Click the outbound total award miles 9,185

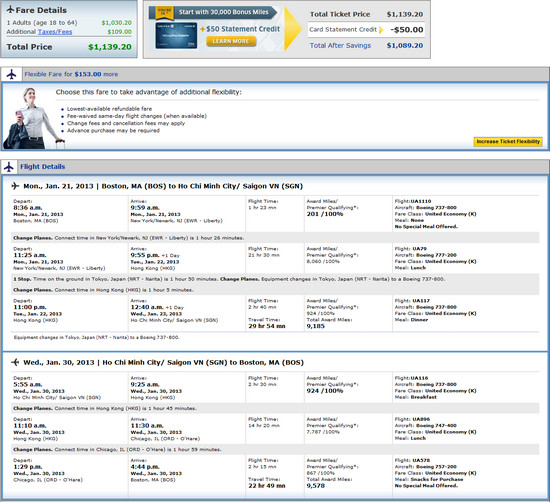pyautogui.click(x=316, y=326)
